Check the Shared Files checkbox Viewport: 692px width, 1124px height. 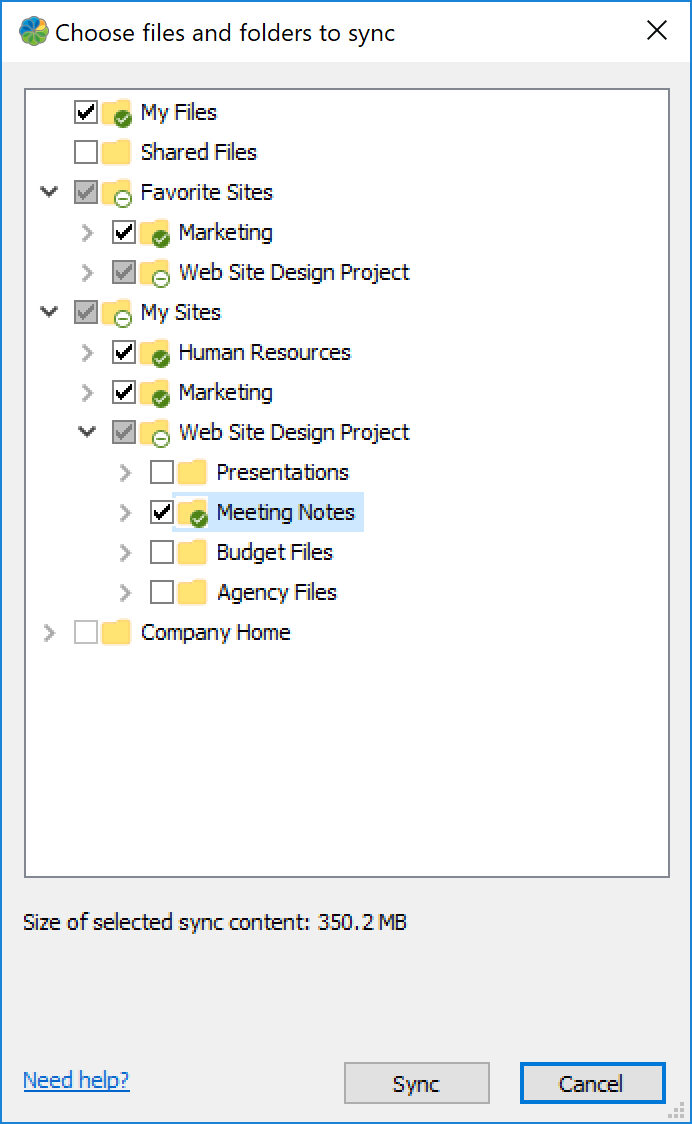click(x=86, y=152)
